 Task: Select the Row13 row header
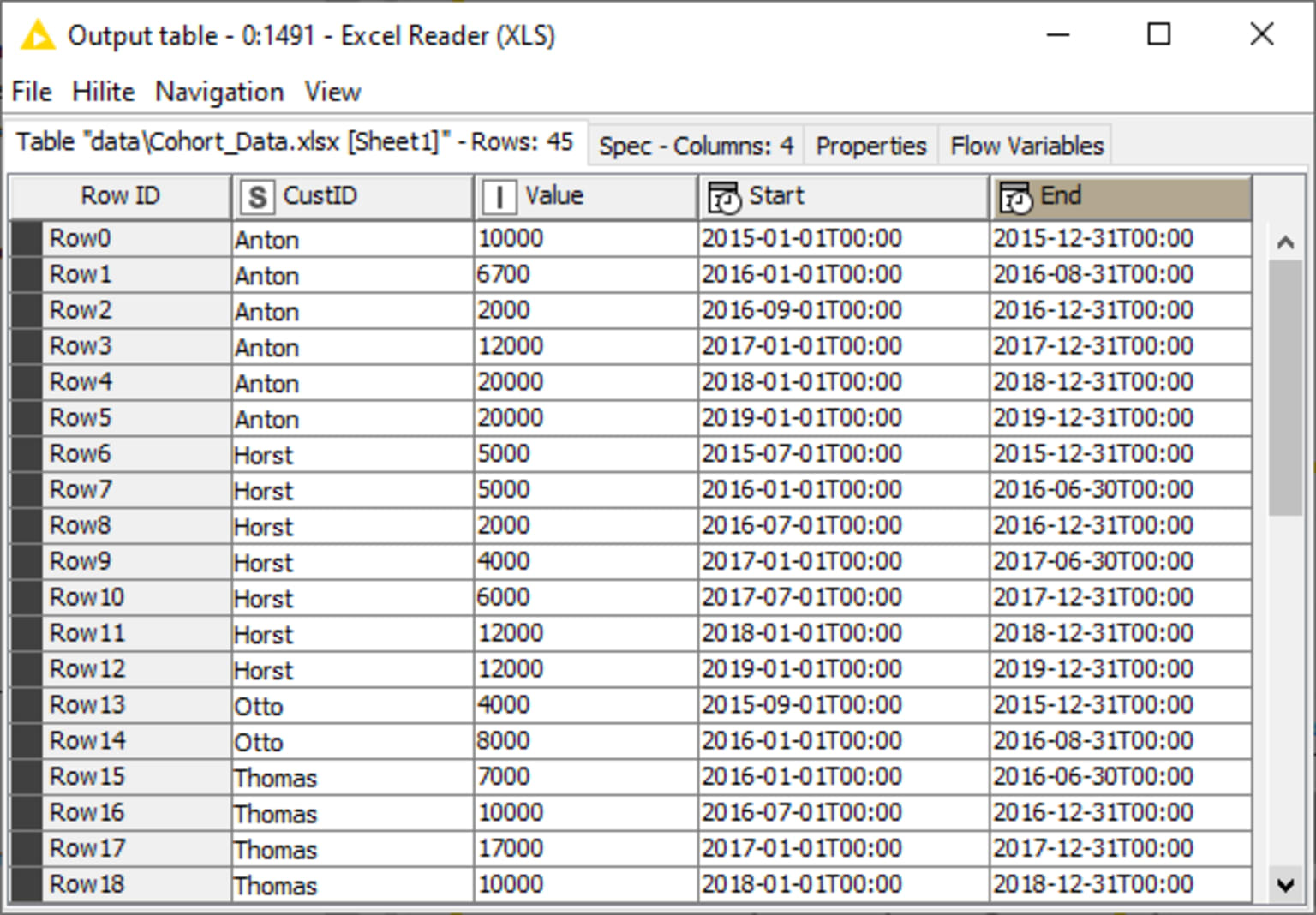(120, 705)
